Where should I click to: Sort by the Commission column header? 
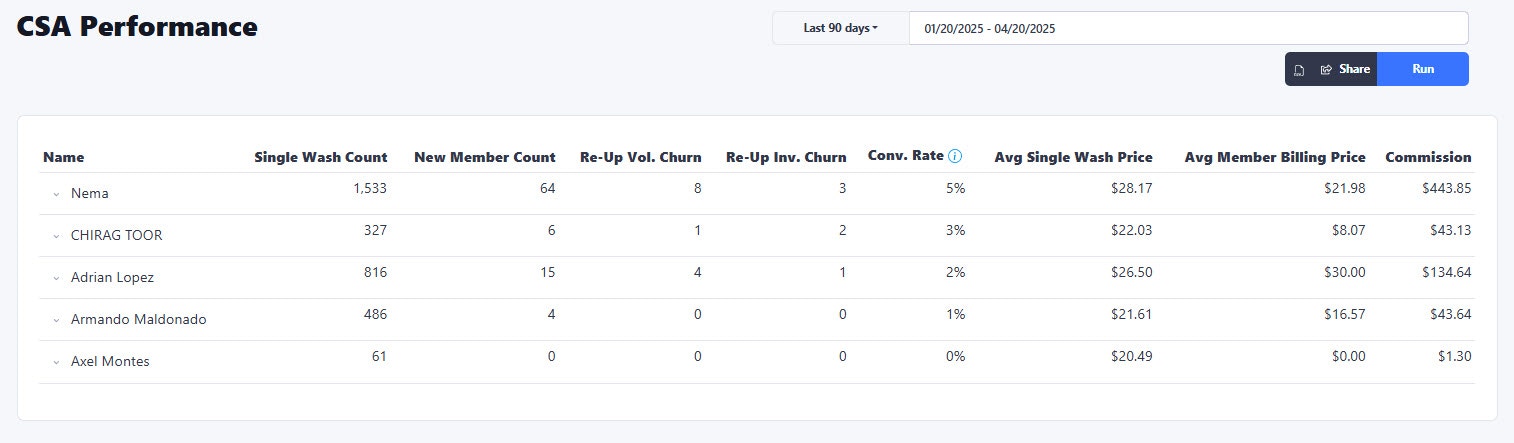[x=1428, y=157]
